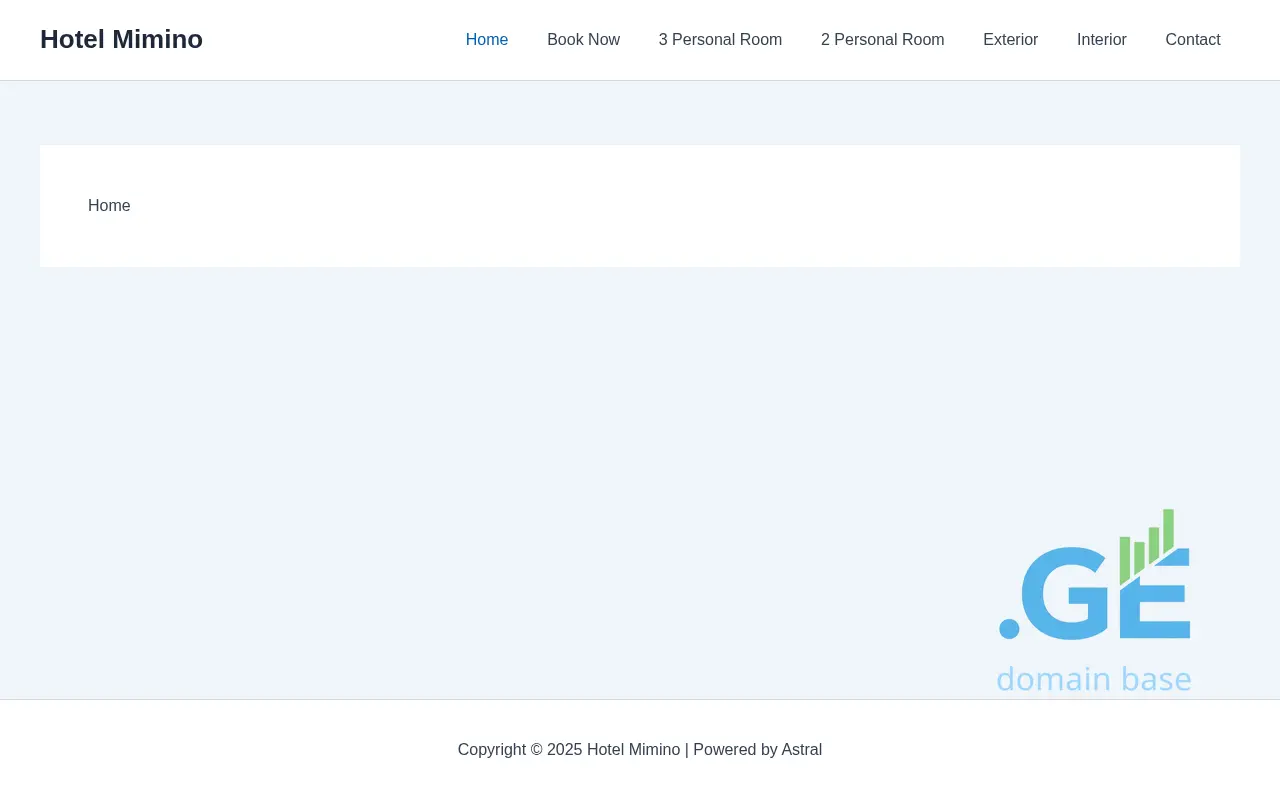The width and height of the screenshot is (1280, 800).
Task: Click empty right side of white content card
Action: (x=900, y=206)
